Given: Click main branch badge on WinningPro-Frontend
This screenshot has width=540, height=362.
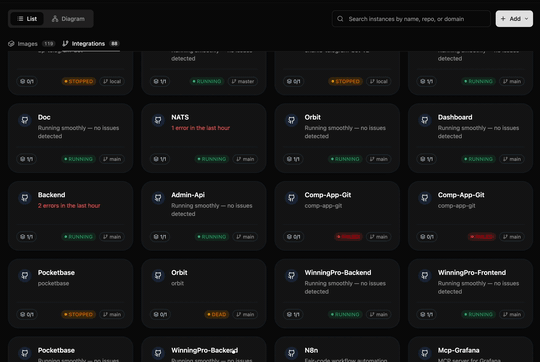Looking at the screenshot, I should (512, 314).
